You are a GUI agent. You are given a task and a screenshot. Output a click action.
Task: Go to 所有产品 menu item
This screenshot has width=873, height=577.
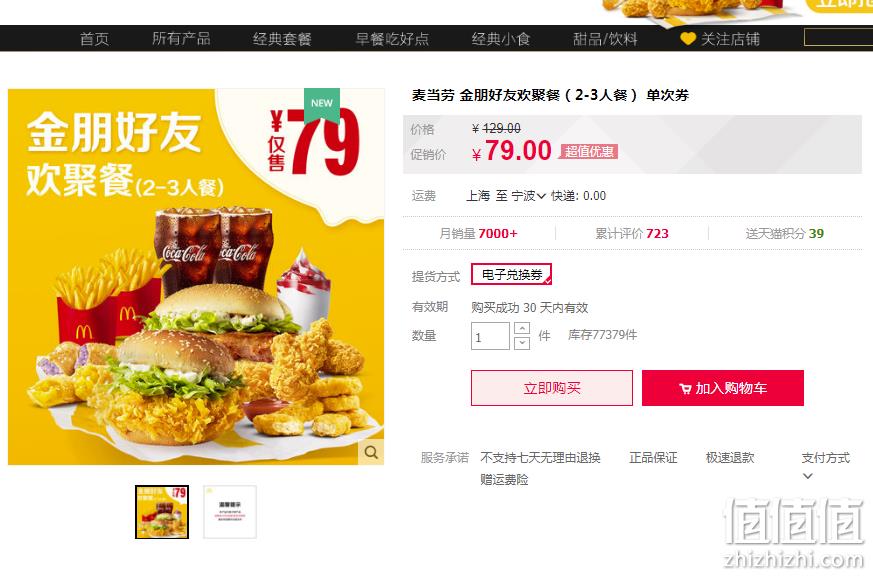tap(181, 39)
